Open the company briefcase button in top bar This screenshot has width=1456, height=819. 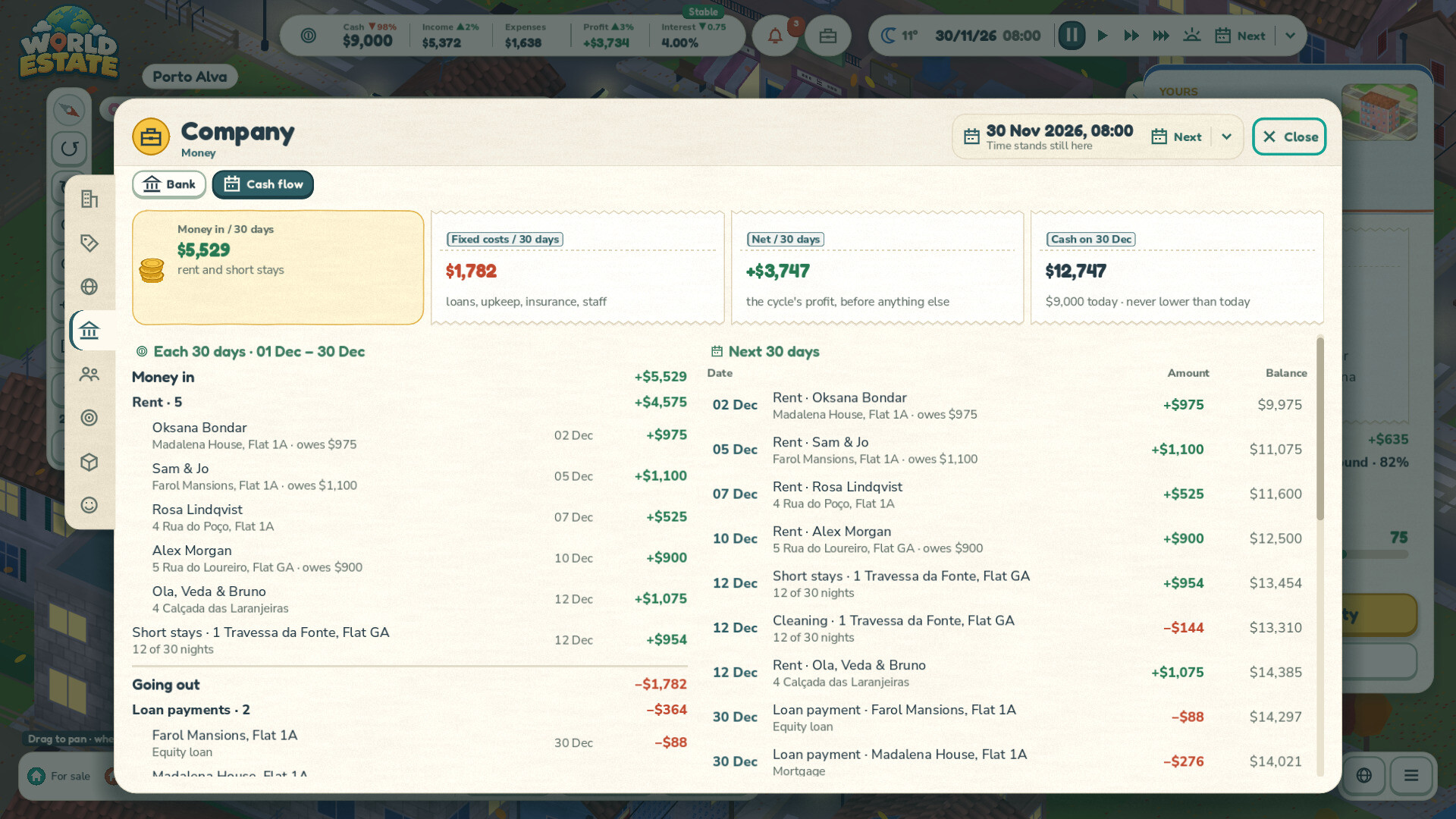click(x=827, y=36)
